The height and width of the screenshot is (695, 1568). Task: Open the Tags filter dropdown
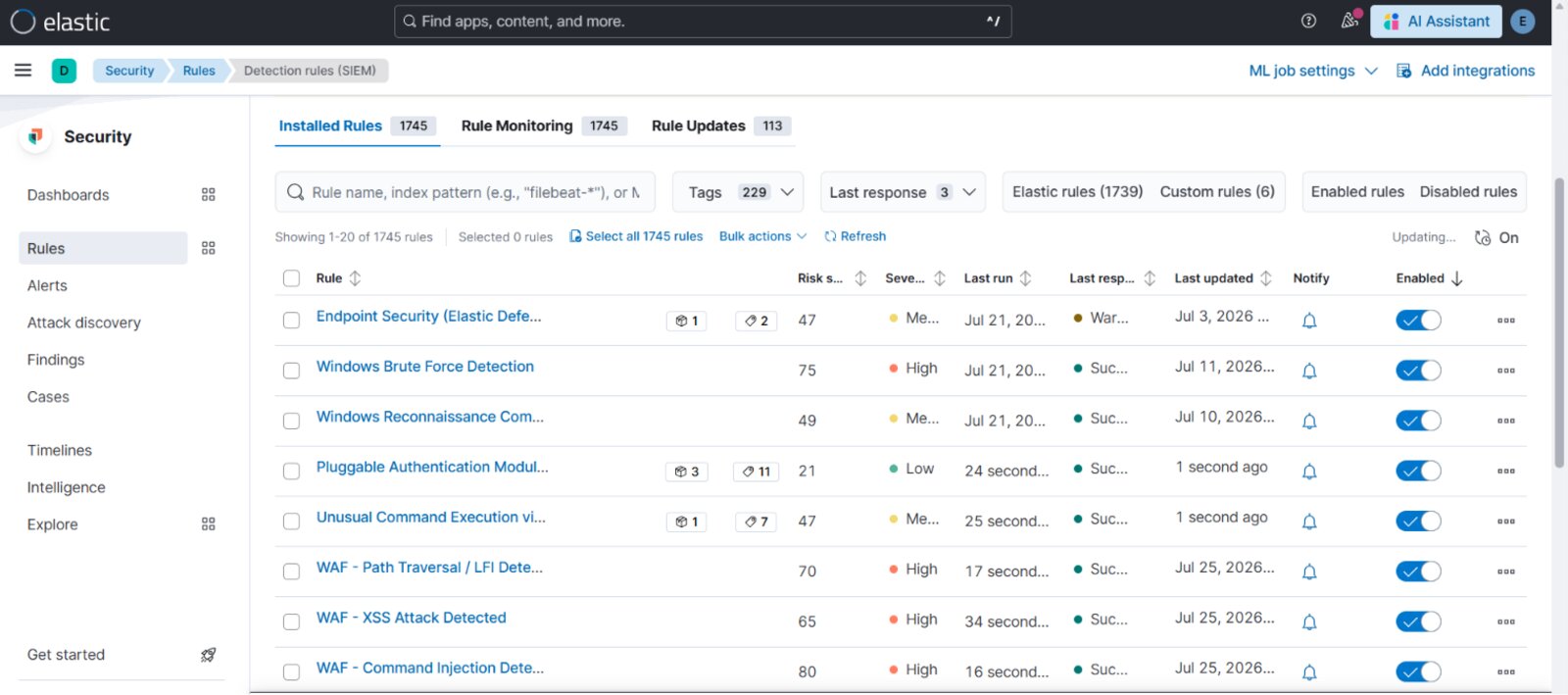tap(738, 192)
